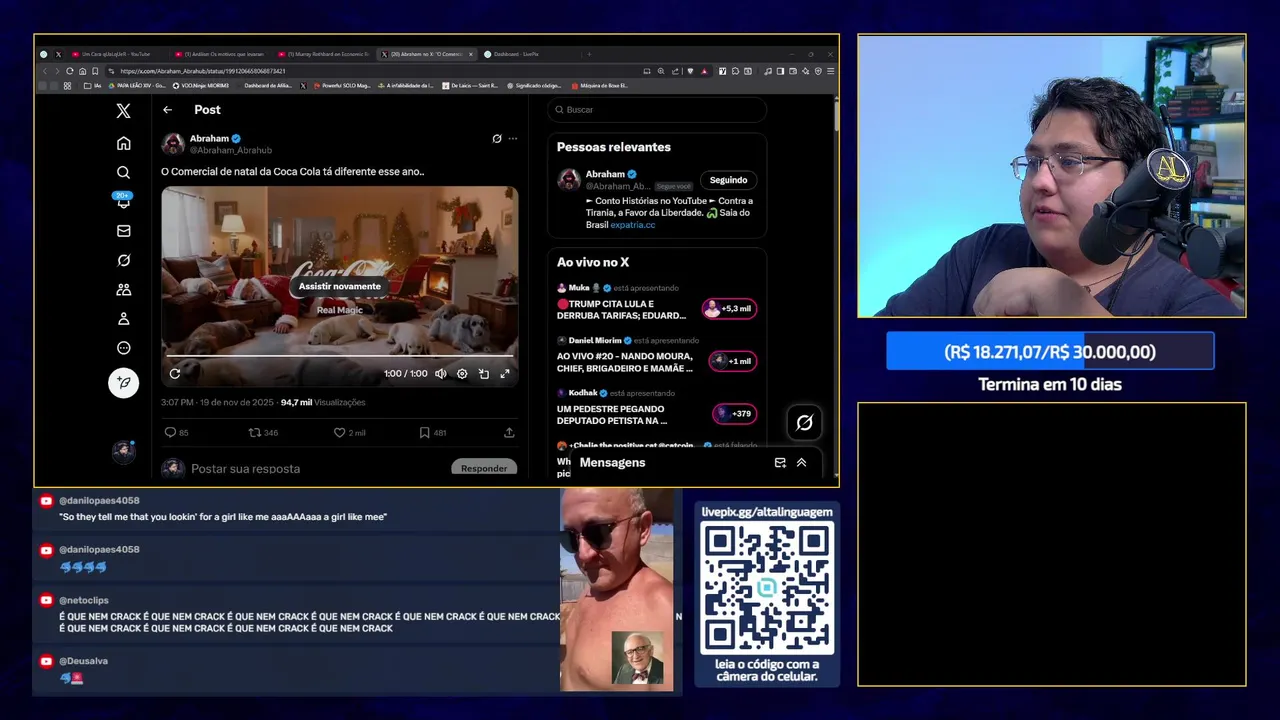Enter fullscreen with the expand arrows icon
The image size is (1280, 720).
505,374
